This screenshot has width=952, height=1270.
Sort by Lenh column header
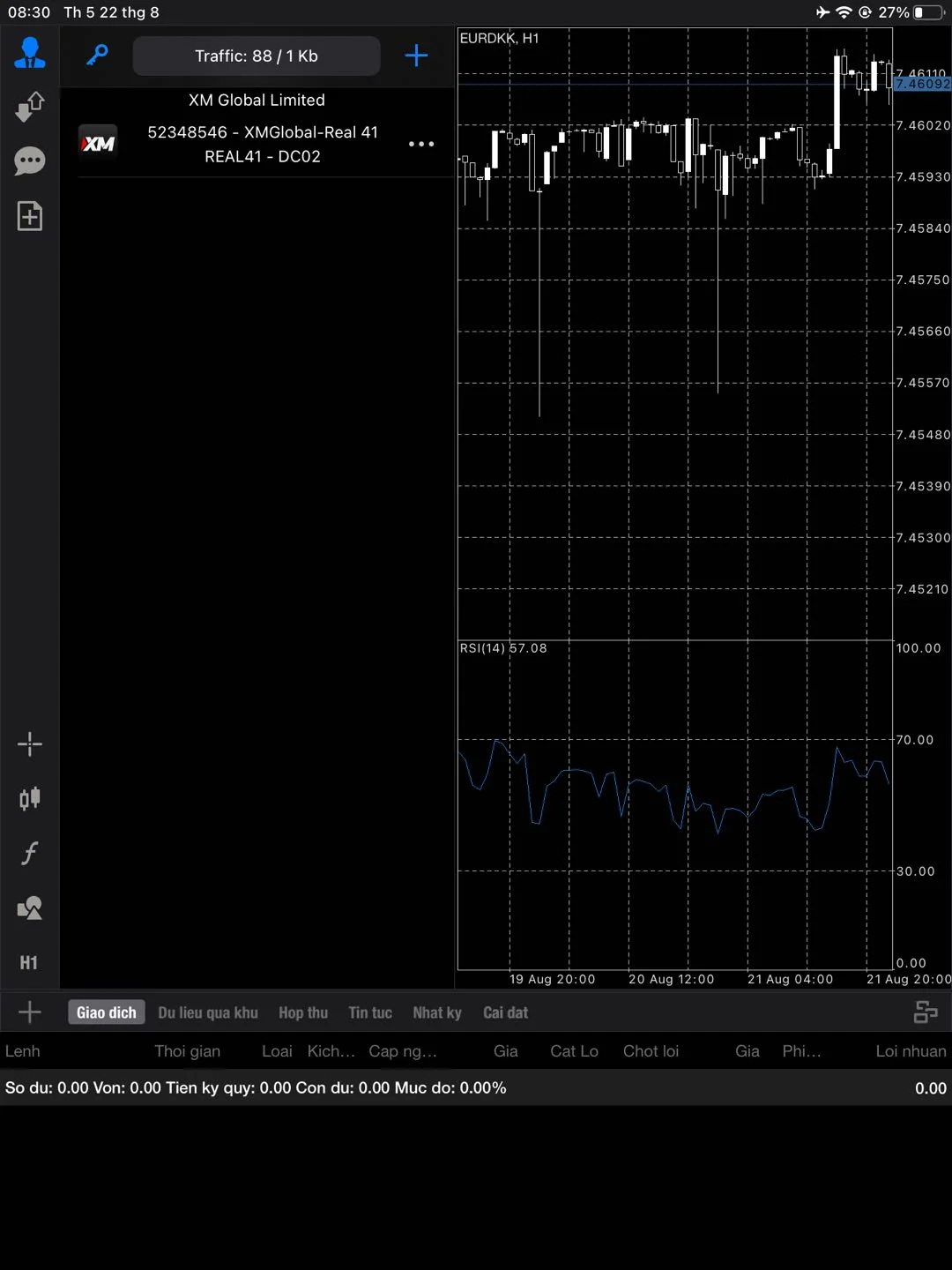point(23,1051)
